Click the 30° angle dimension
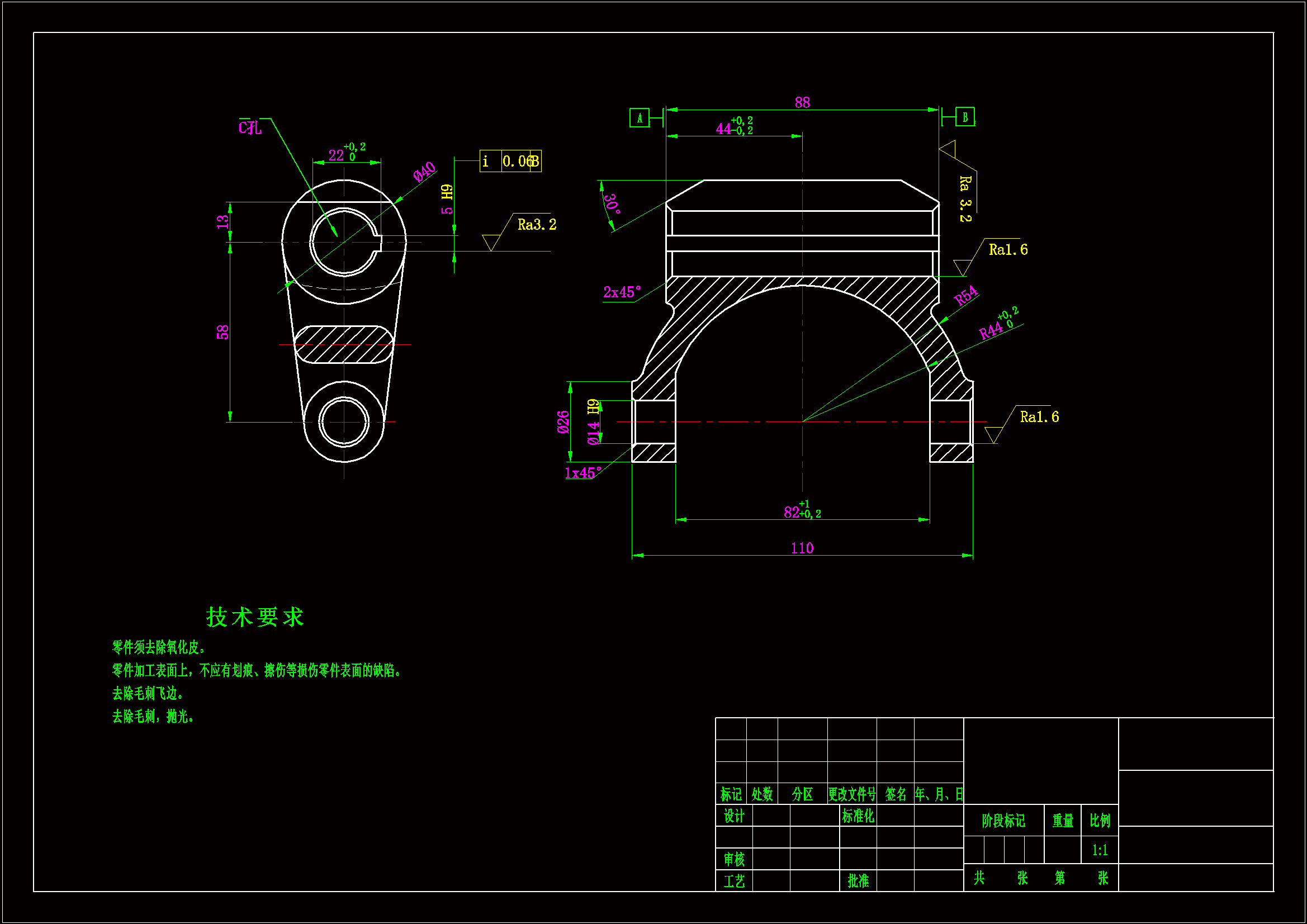1307x924 pixels. [612, 203]
